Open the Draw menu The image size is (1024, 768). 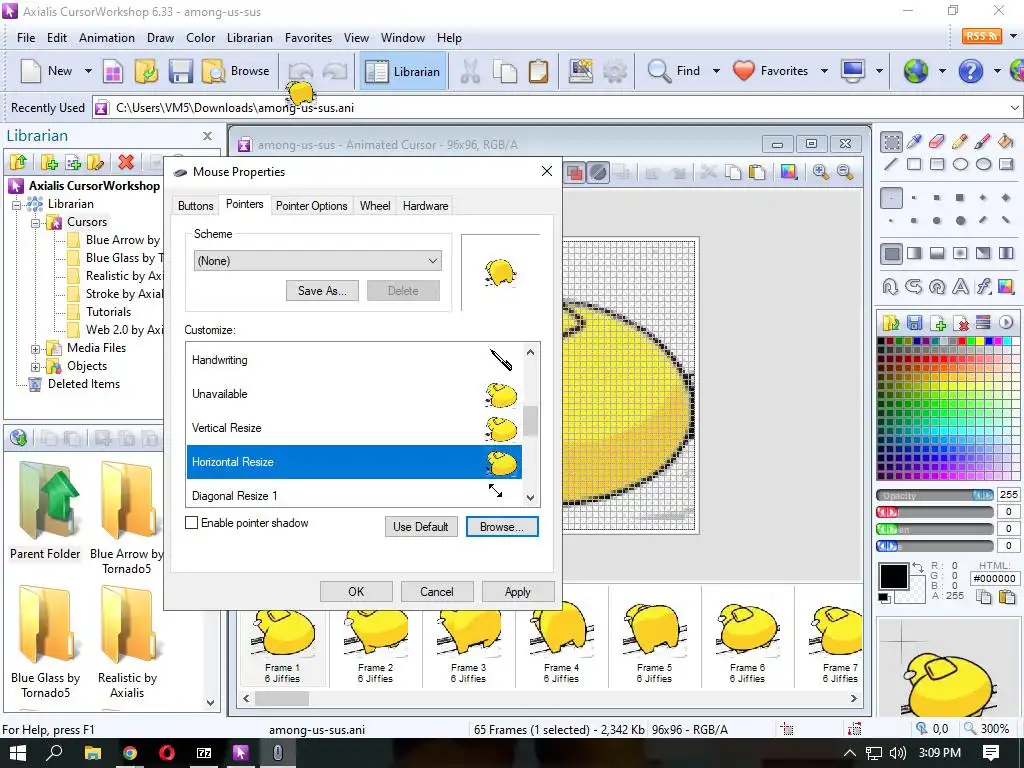[160, 38]
